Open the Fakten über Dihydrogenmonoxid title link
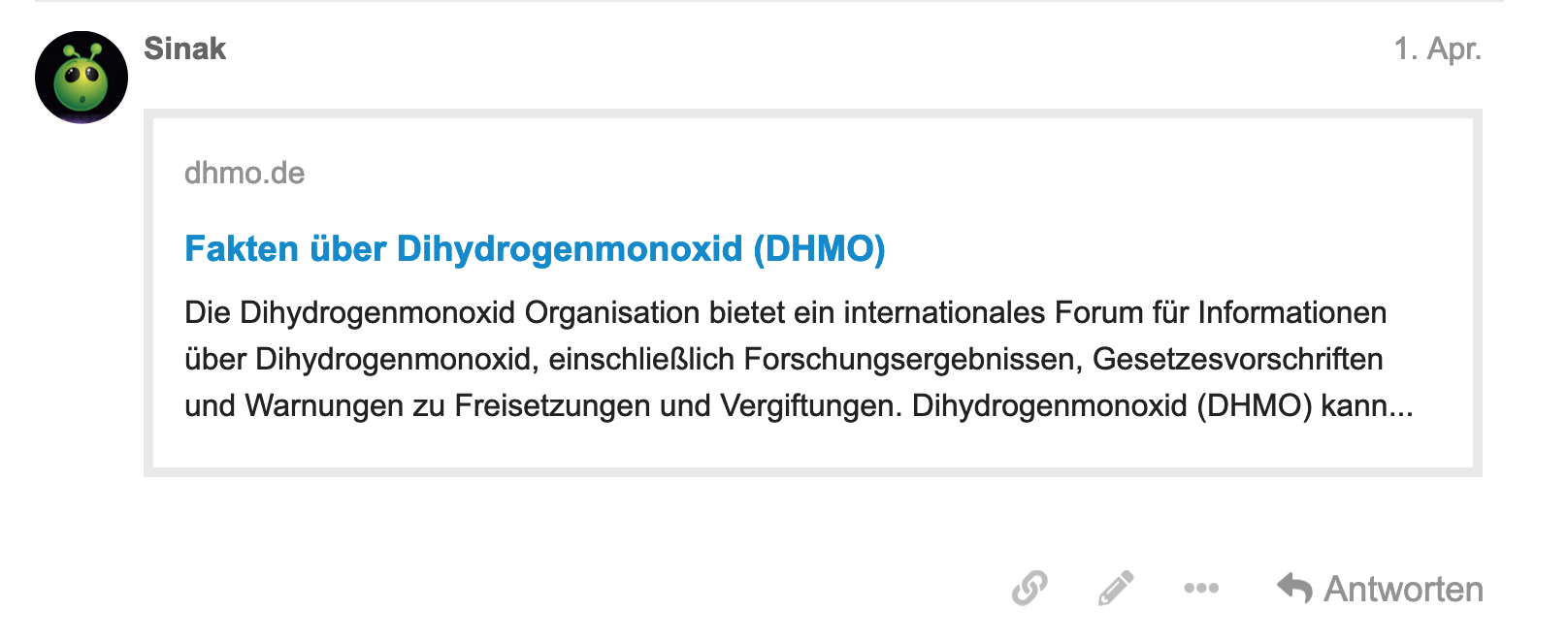This screenshot has height=642, width=1568. 466,249
